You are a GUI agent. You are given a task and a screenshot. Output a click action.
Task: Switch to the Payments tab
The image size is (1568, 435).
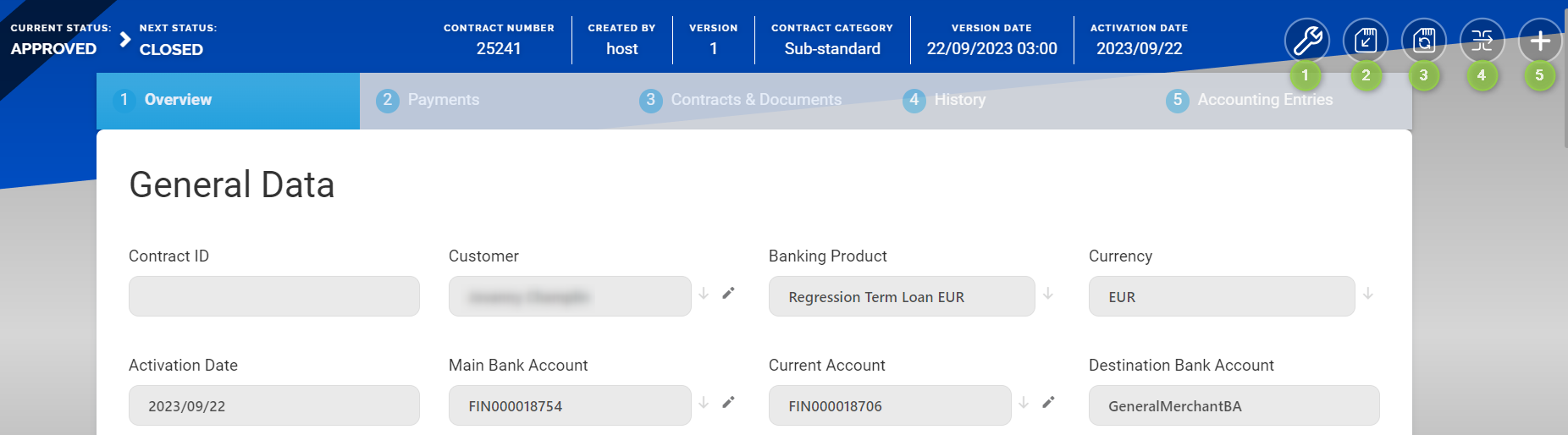tap(443, 100)
